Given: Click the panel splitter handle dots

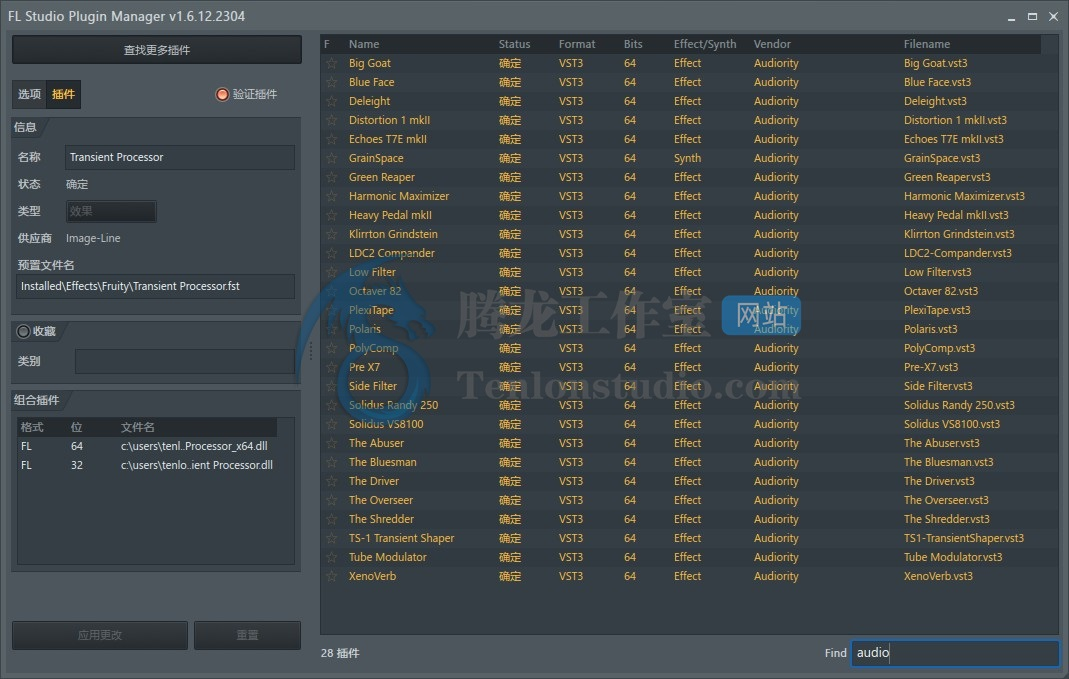Looking at the screenshot, I should tap(311, 351).
